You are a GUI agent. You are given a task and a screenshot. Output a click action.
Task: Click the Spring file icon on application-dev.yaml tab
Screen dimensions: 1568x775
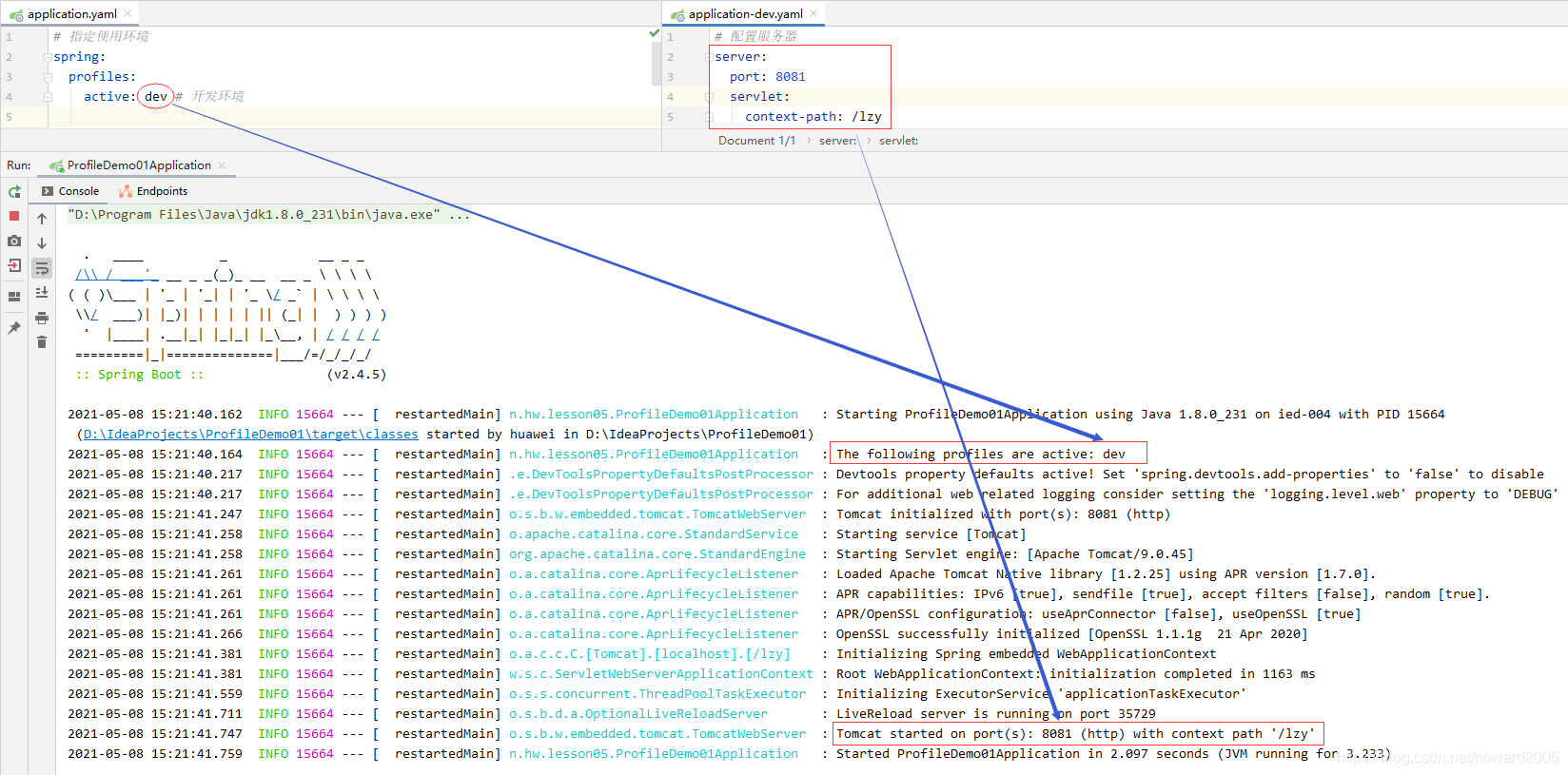[677, 14]
